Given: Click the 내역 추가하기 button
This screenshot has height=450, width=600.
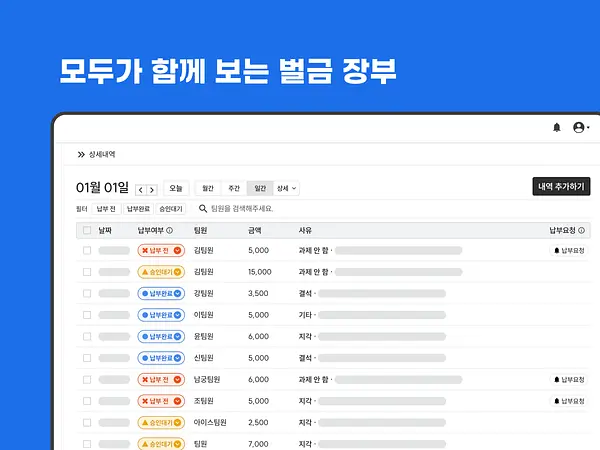Looking at the screenshot, I should [x=561, y=186].
